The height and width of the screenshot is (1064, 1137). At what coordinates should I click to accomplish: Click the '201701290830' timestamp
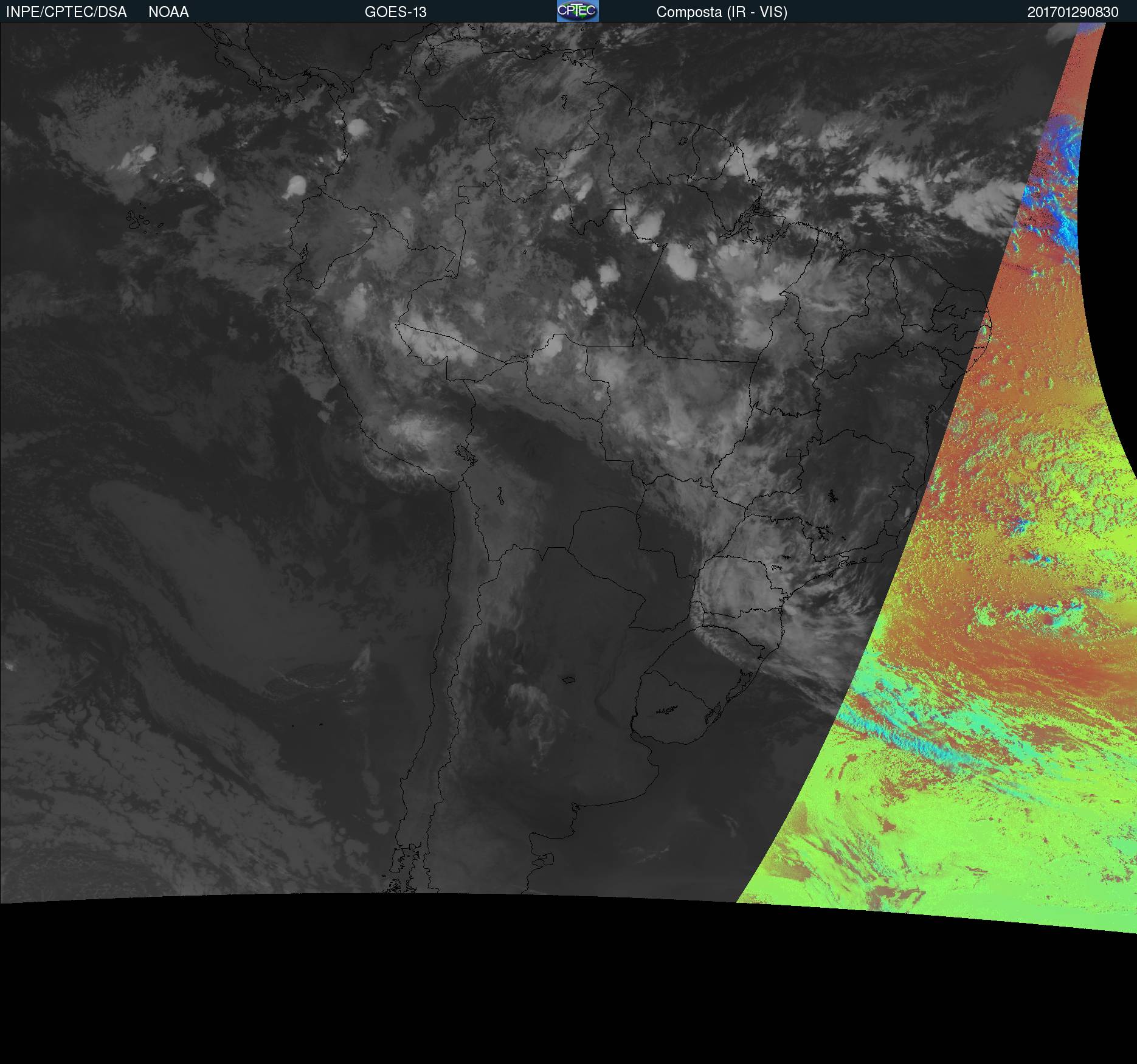pos(1073,12)
